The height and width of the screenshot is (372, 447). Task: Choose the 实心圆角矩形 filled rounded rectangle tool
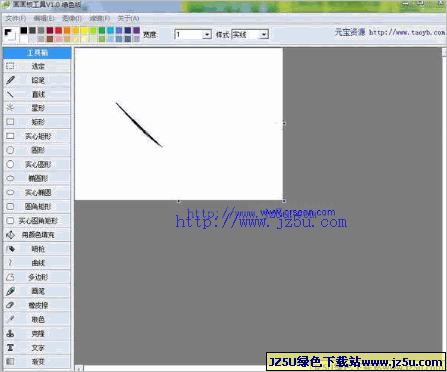[37, 221]
